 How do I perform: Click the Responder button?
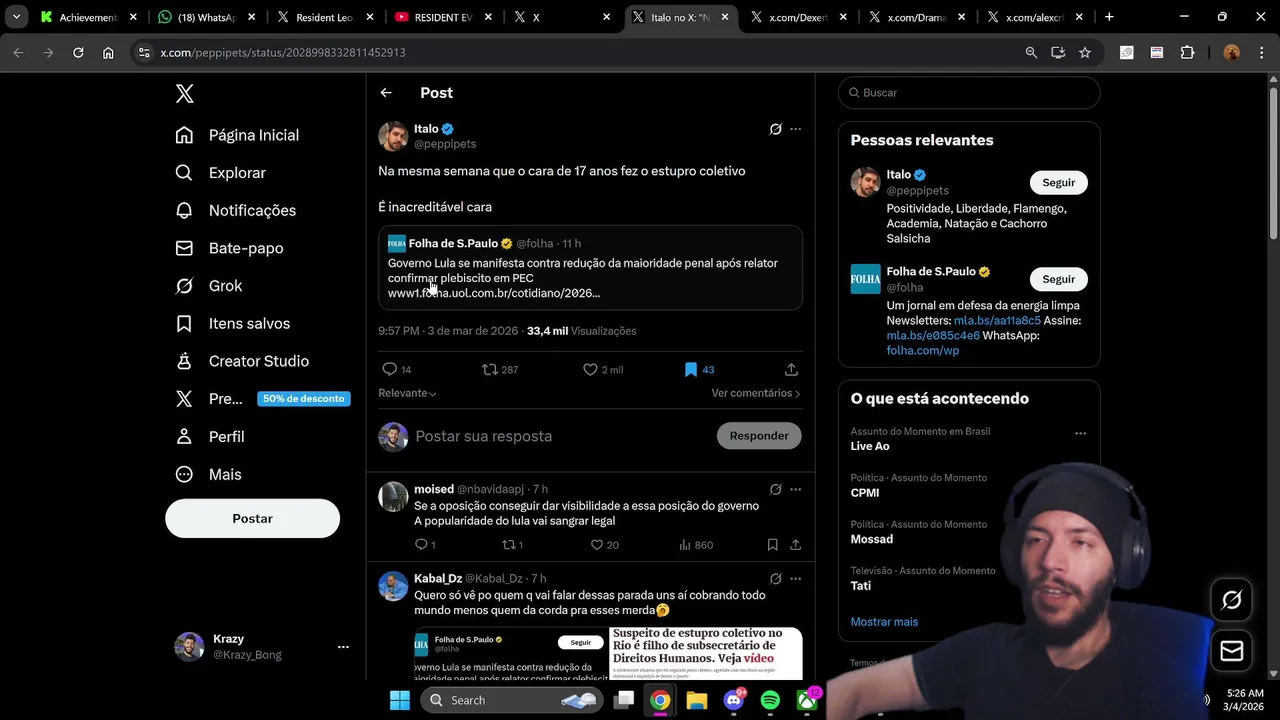coord(759,436)
